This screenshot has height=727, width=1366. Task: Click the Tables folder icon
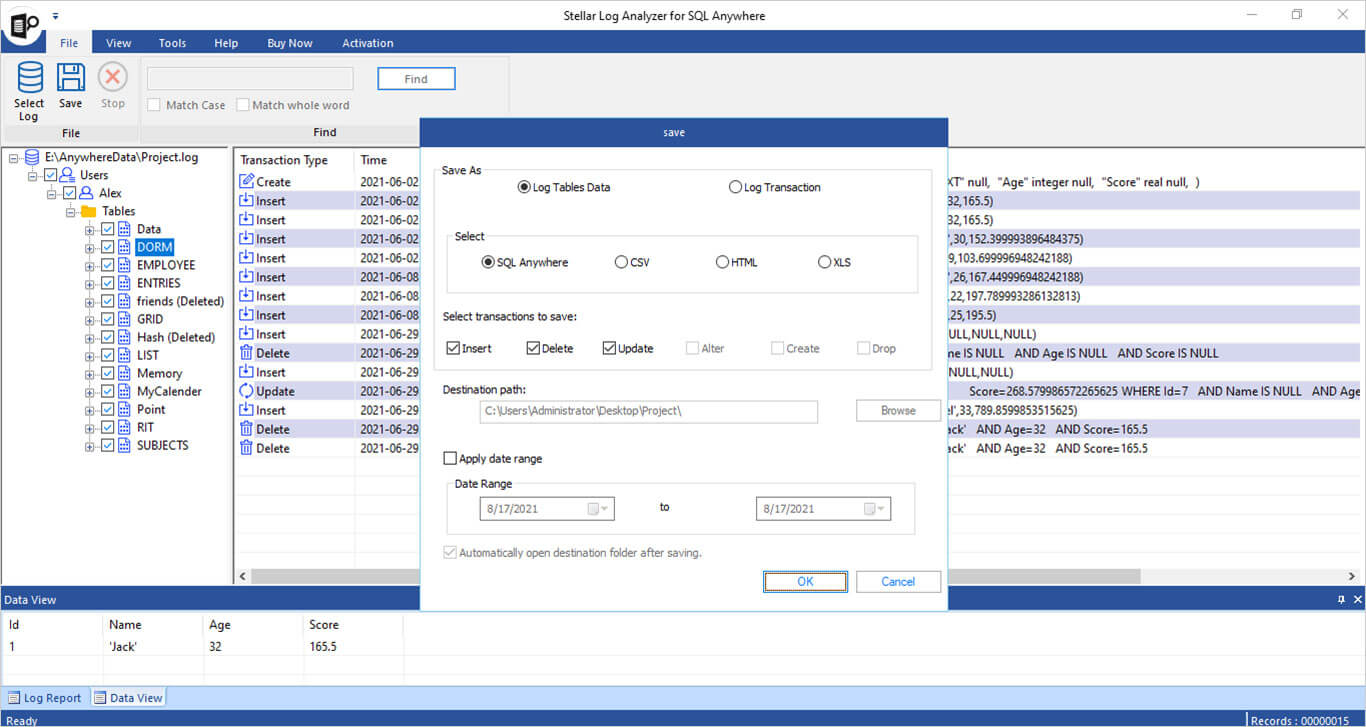point(88,211)
